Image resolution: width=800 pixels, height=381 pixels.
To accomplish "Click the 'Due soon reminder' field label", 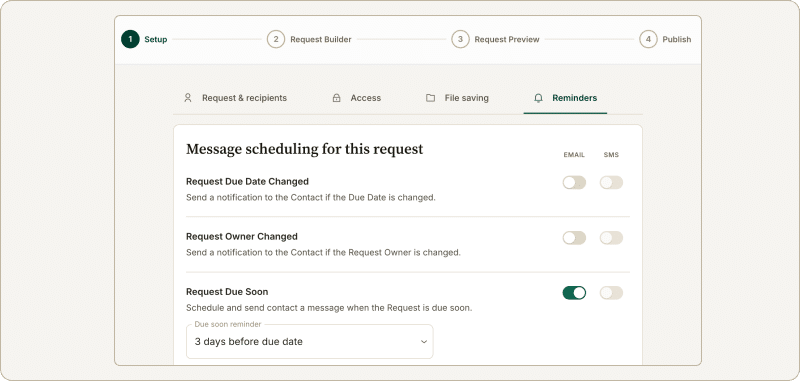I will click(228, 324).
